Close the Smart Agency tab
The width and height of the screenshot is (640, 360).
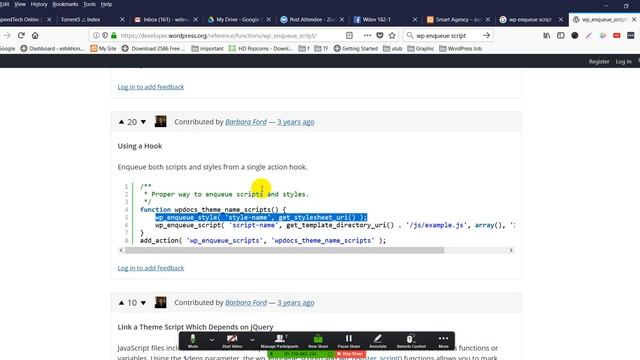click(x=487, y=19)
